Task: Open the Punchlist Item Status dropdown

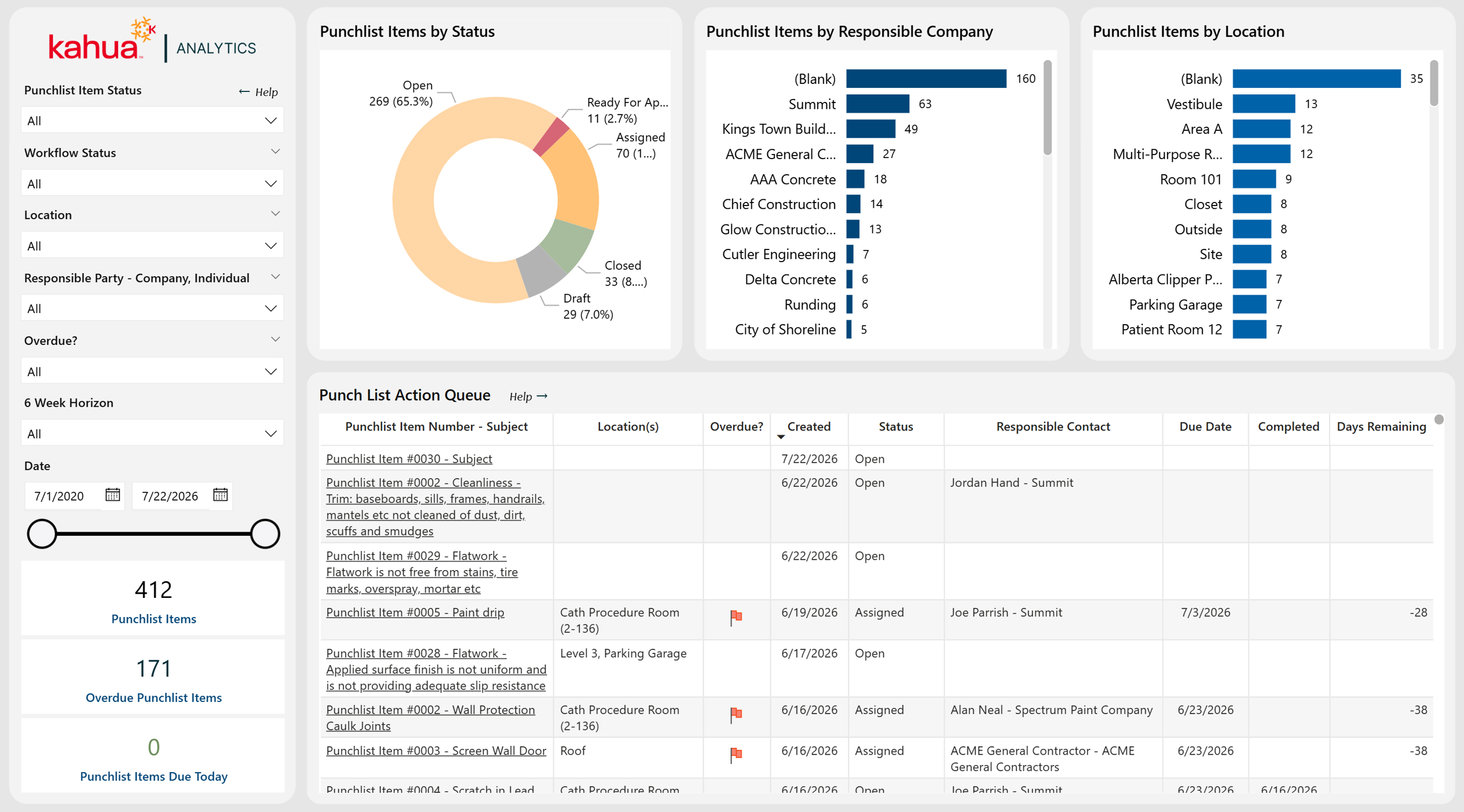Action: point(152,120)
